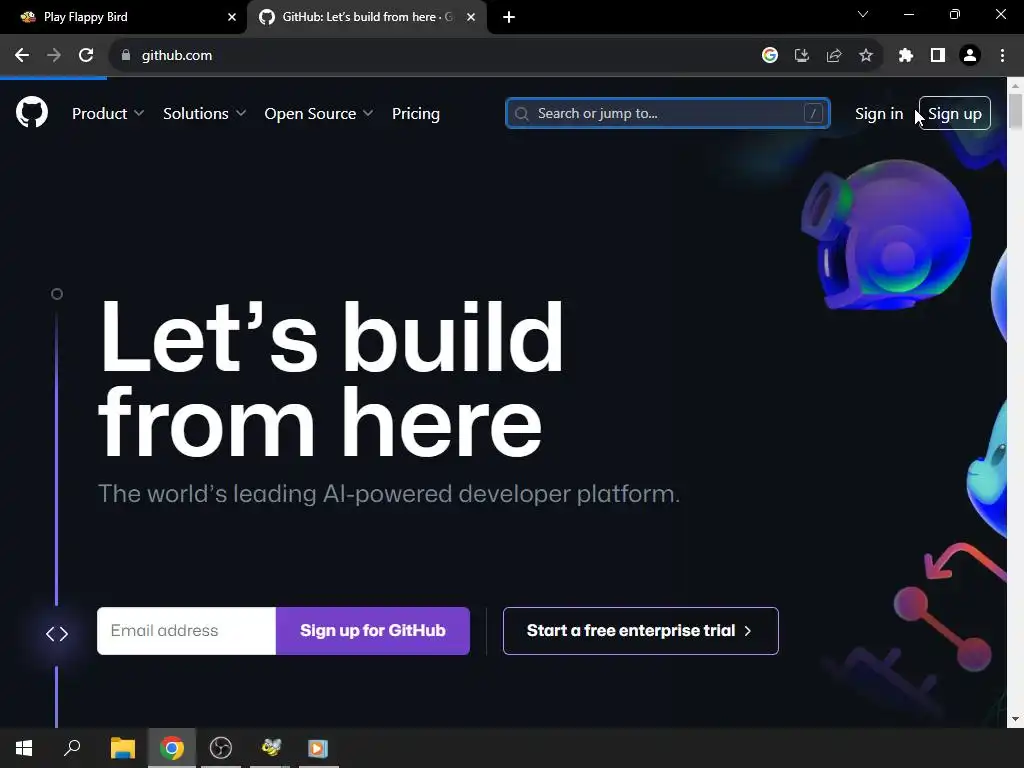This screenshot has width=1024, height=768.
Task: Open the media player taskbar icon
Action: 318,748
